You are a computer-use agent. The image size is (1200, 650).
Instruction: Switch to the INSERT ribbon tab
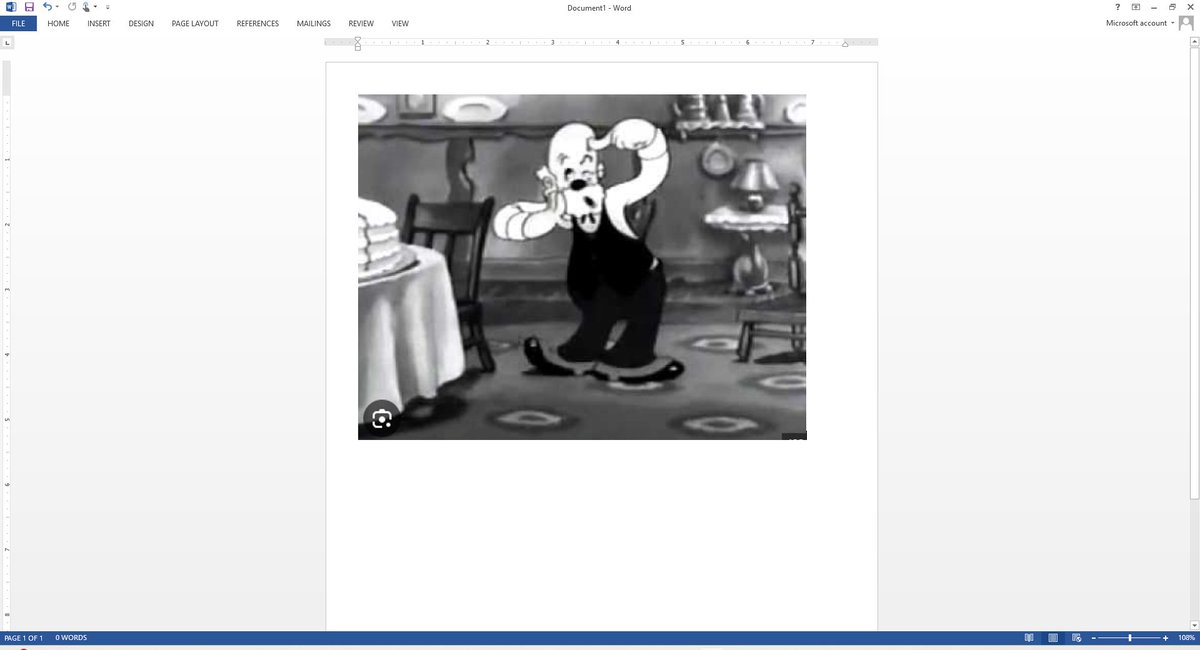(98, 23)
